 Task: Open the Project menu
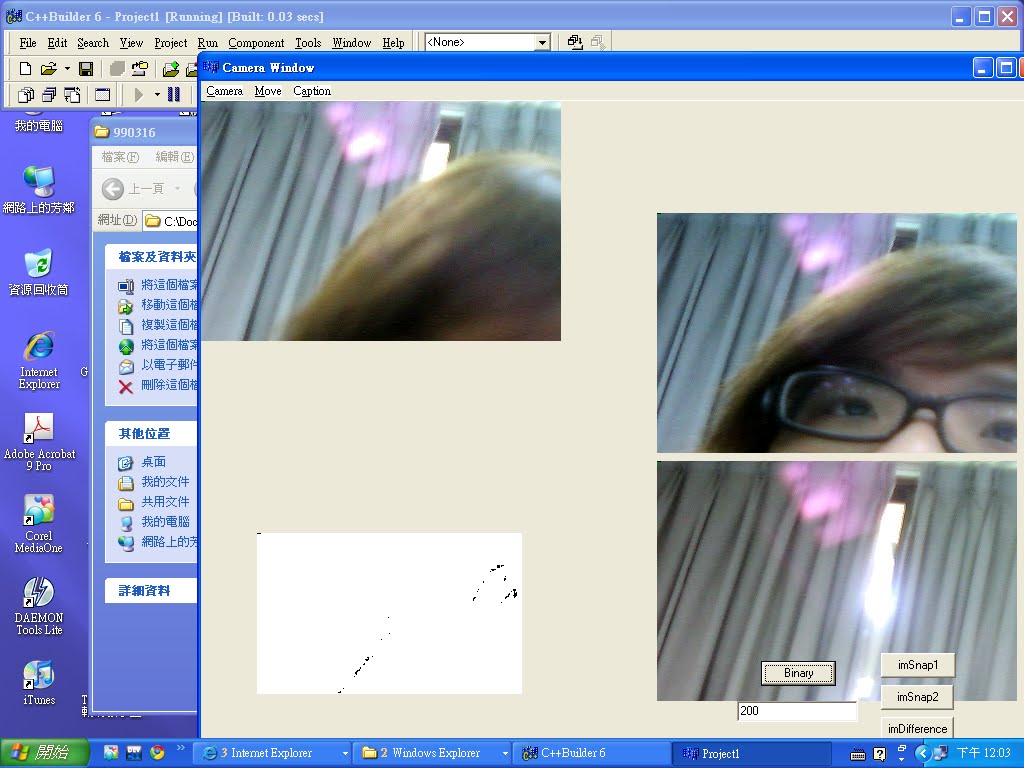pos(171,43)
